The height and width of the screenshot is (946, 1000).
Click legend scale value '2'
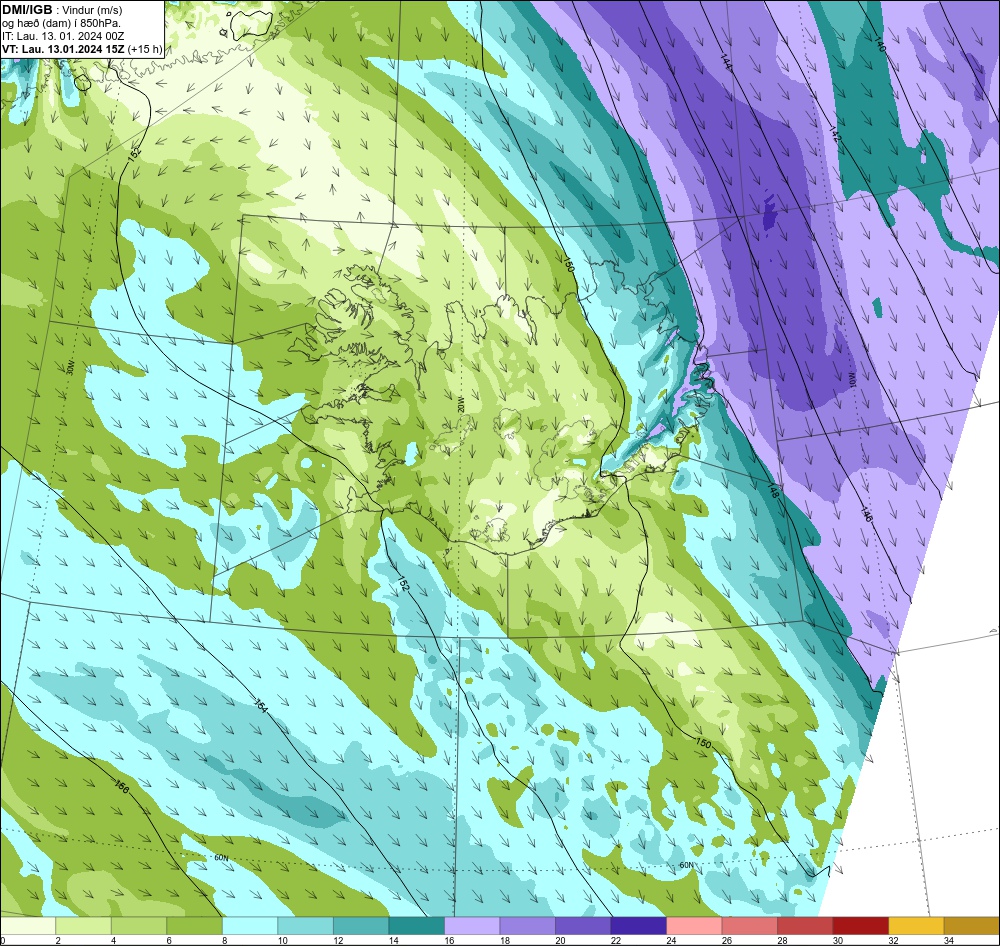tap(57, 940)
